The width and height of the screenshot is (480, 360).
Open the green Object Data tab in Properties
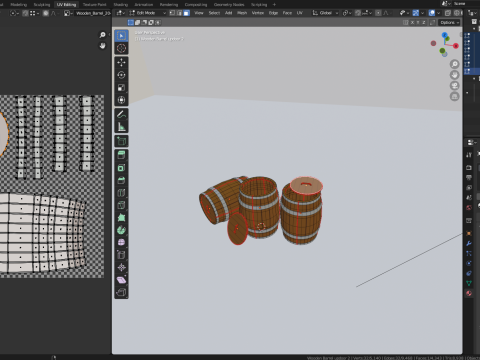469,283
